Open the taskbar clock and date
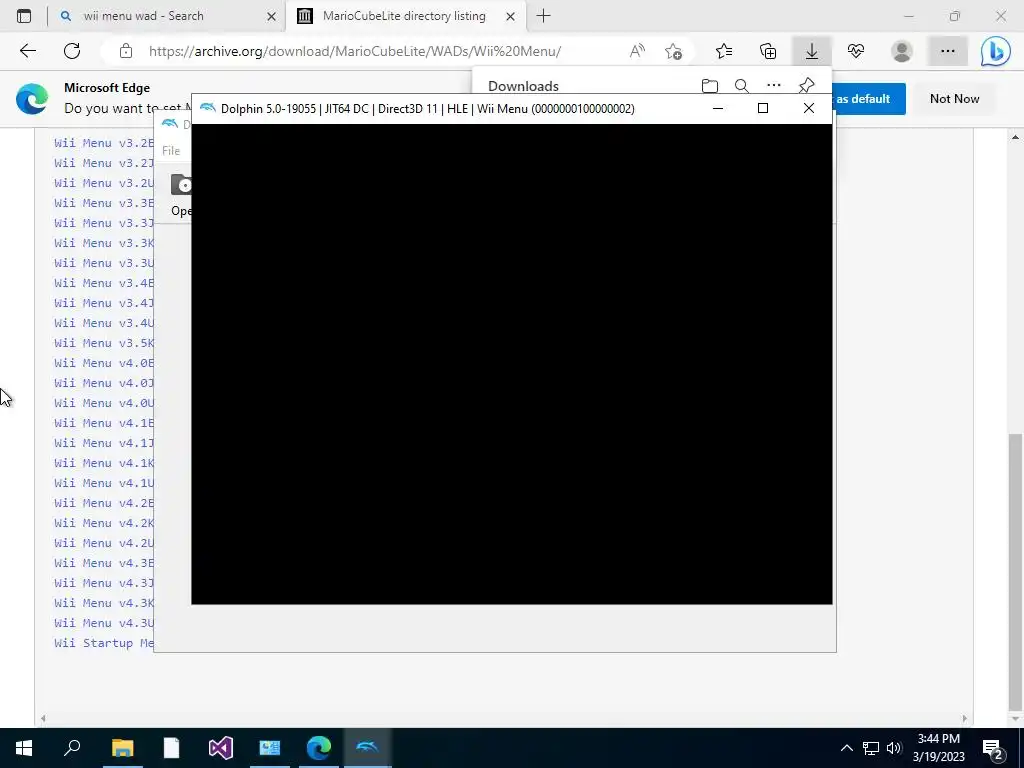Image resolution: width=1024 pixels, height=768 pixels. pyautogui.click(x=938, y=748)
